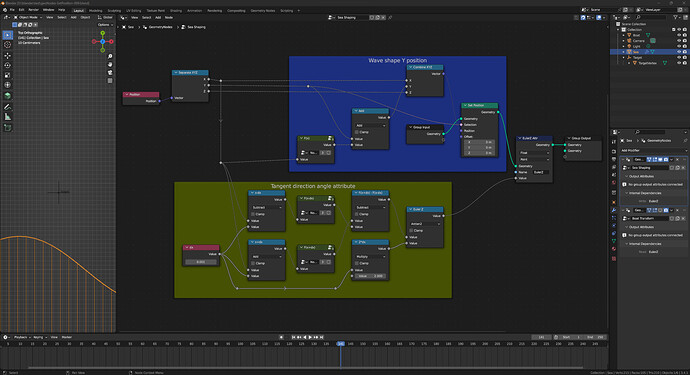Select the Cursor tool in viewport toolbar
The height and width of the screenshot is (375, 690).
pos(7,44)
